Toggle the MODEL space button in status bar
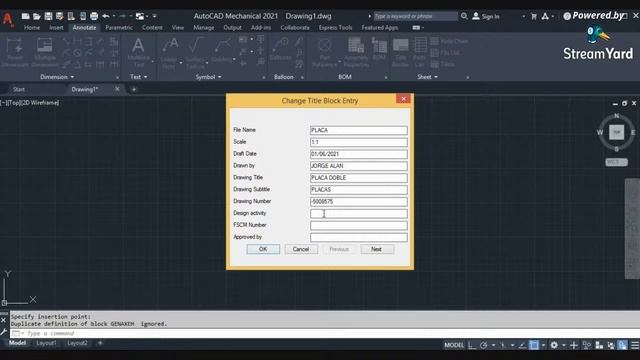640x360 pixels. pos(454,345)
